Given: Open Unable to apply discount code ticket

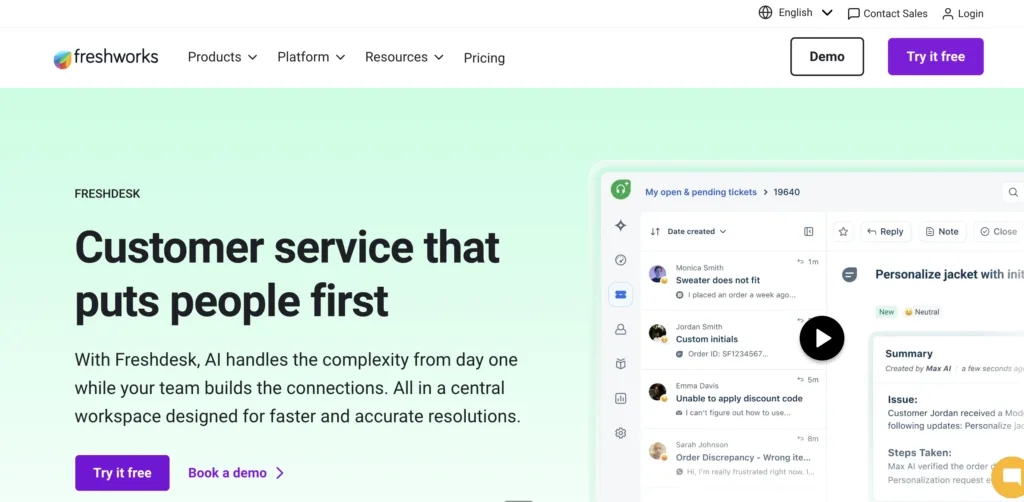Looking at the screenshot, I should (x=733, y=400).
